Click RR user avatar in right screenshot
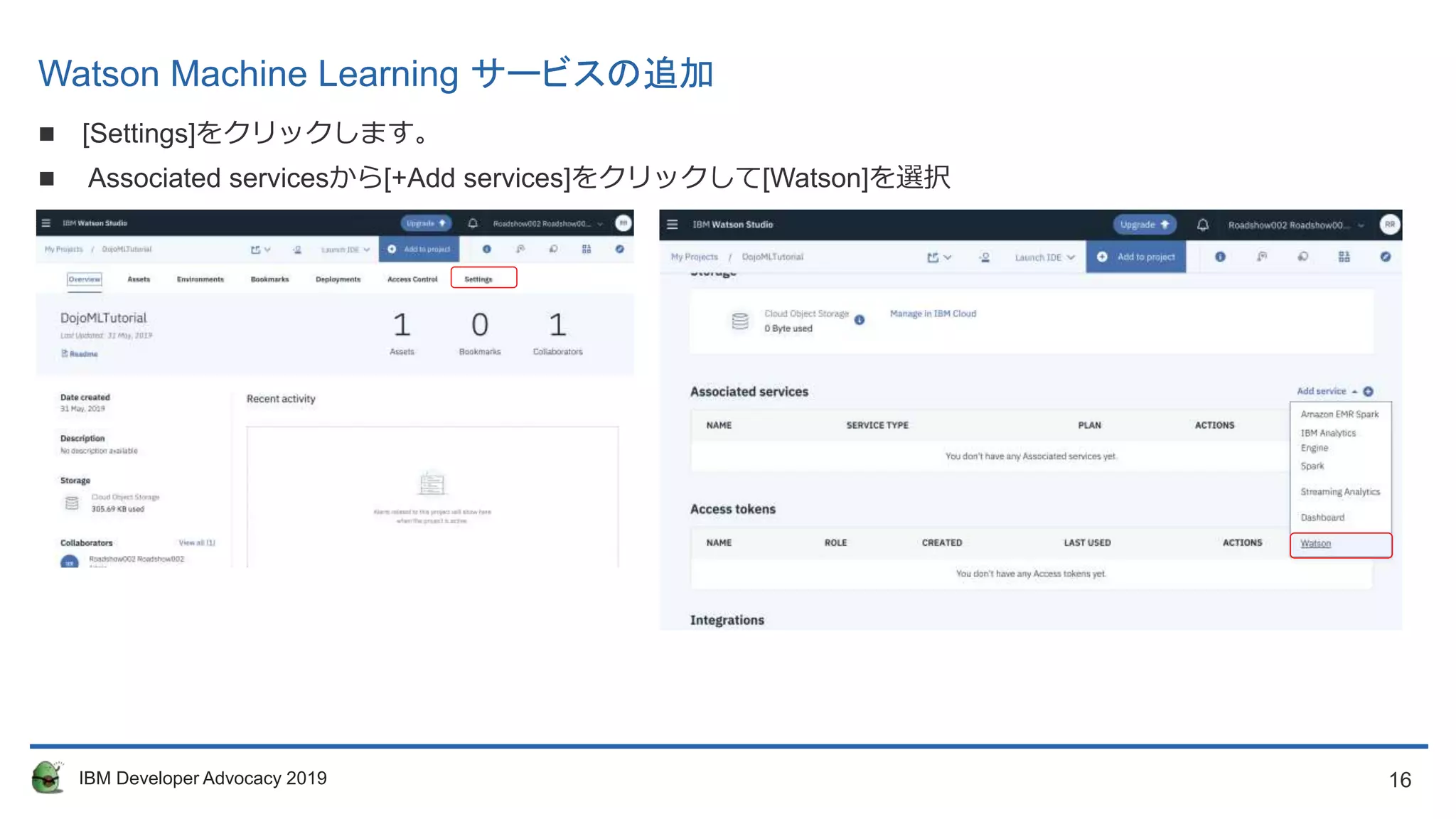1456x819 pixels. pyautogui.click(x=1389, y=225)
